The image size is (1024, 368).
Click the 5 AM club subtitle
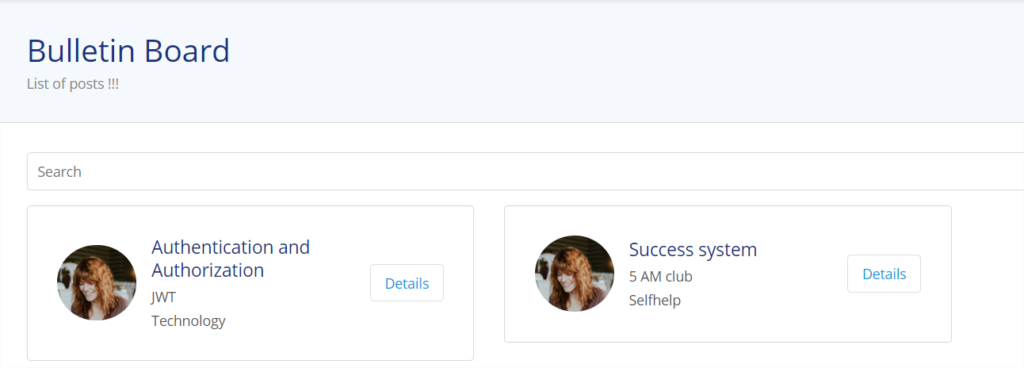[x=660, y=277]
